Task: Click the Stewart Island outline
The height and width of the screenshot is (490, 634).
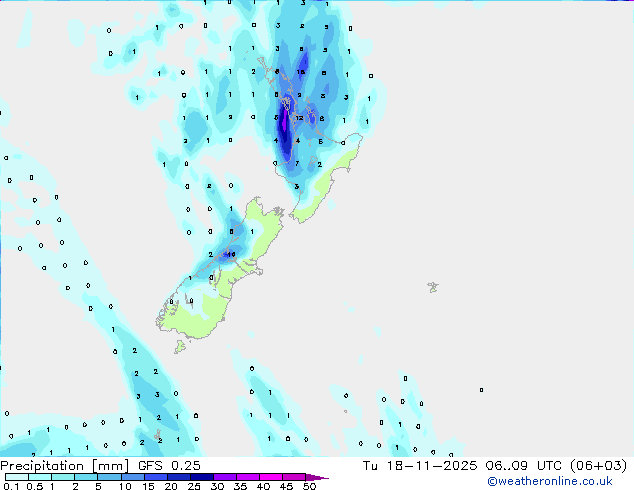Action: [x=180, y=346]
